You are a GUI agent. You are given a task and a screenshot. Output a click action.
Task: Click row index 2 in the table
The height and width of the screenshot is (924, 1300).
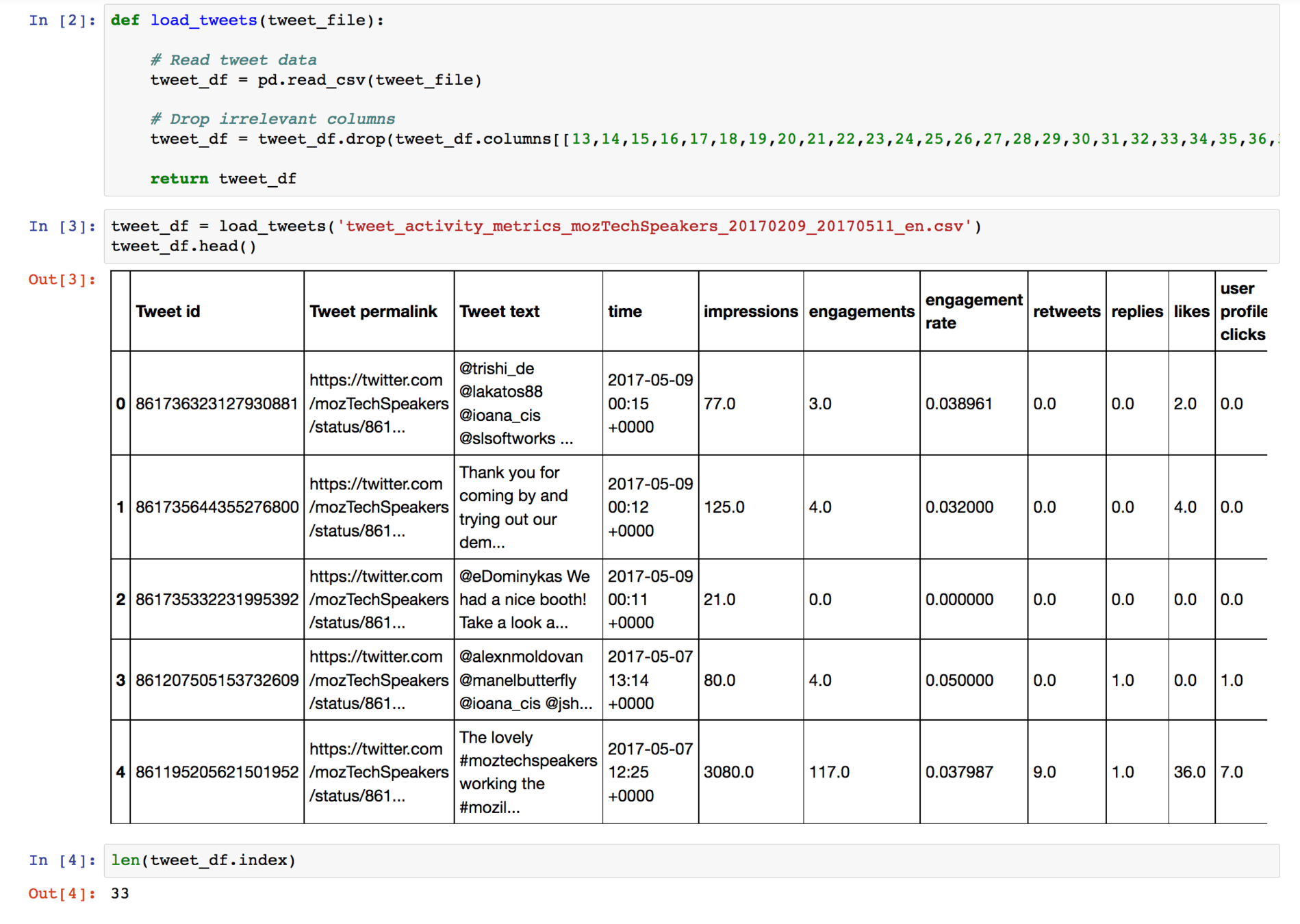tap(120, 600)
